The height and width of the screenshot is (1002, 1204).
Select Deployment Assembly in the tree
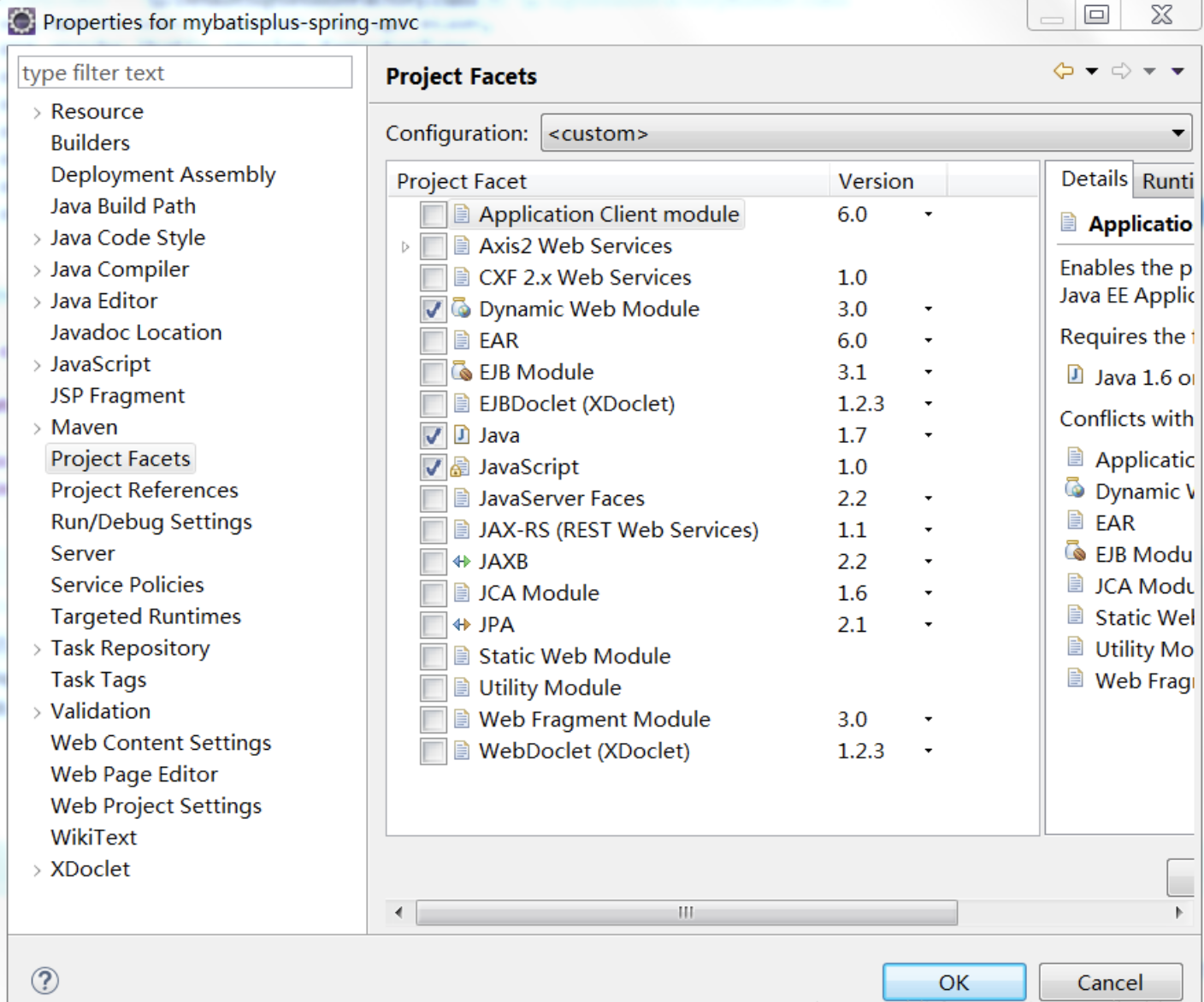(x=163, y=174)
